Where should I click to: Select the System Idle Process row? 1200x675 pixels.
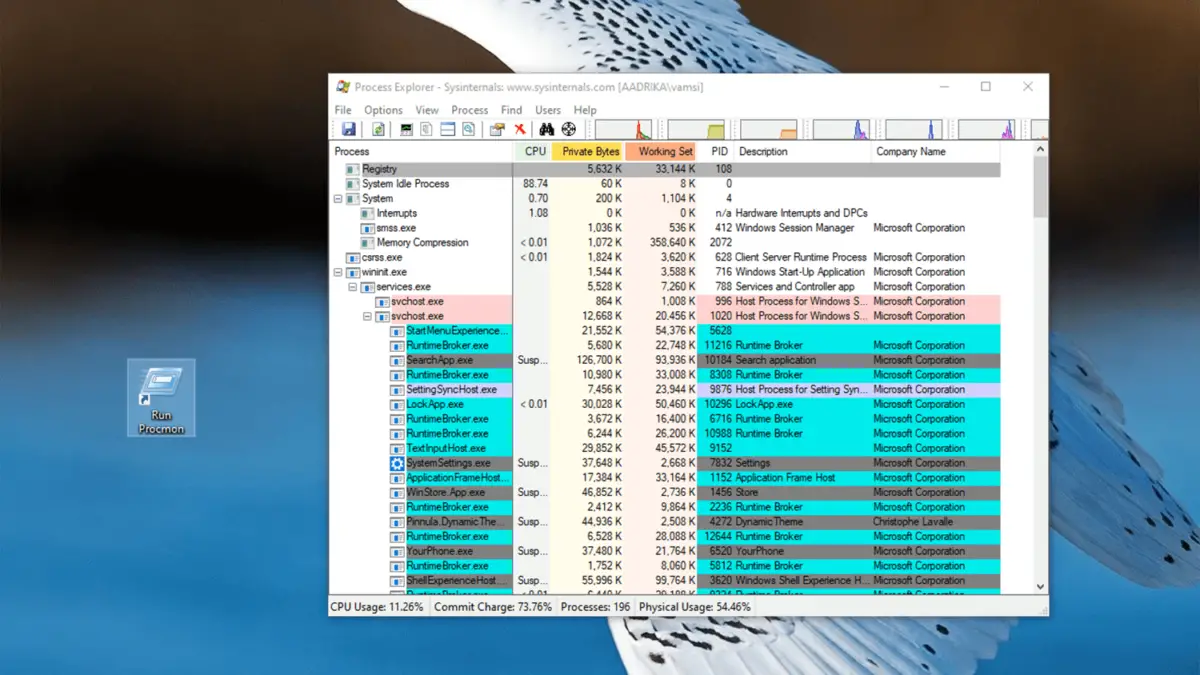click(665, 184)
